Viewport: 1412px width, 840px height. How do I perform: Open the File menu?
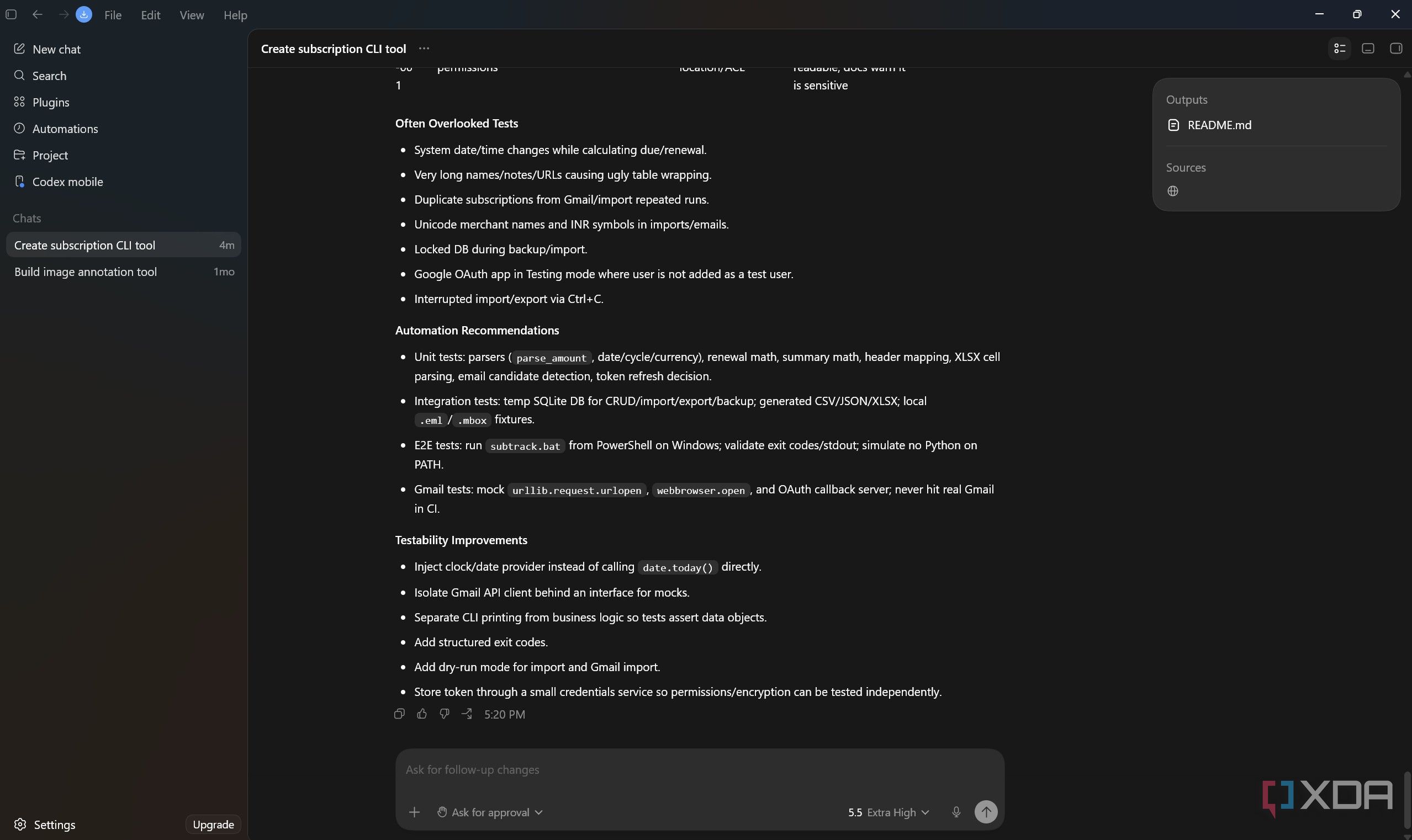pyautogui.click(x=113, y=15)
